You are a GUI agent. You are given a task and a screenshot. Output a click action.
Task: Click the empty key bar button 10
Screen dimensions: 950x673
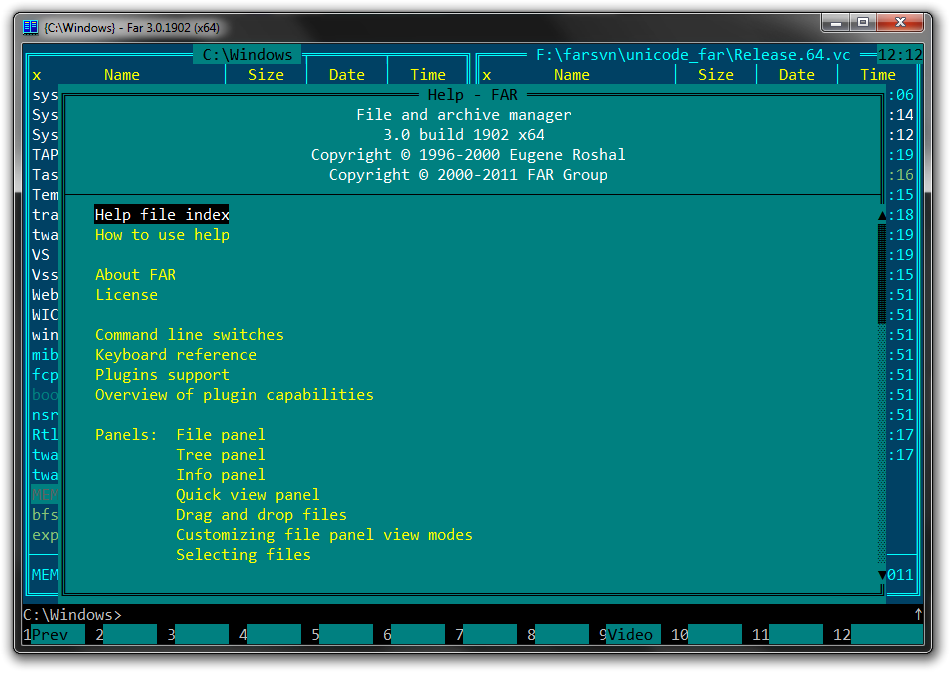(706, 634)
